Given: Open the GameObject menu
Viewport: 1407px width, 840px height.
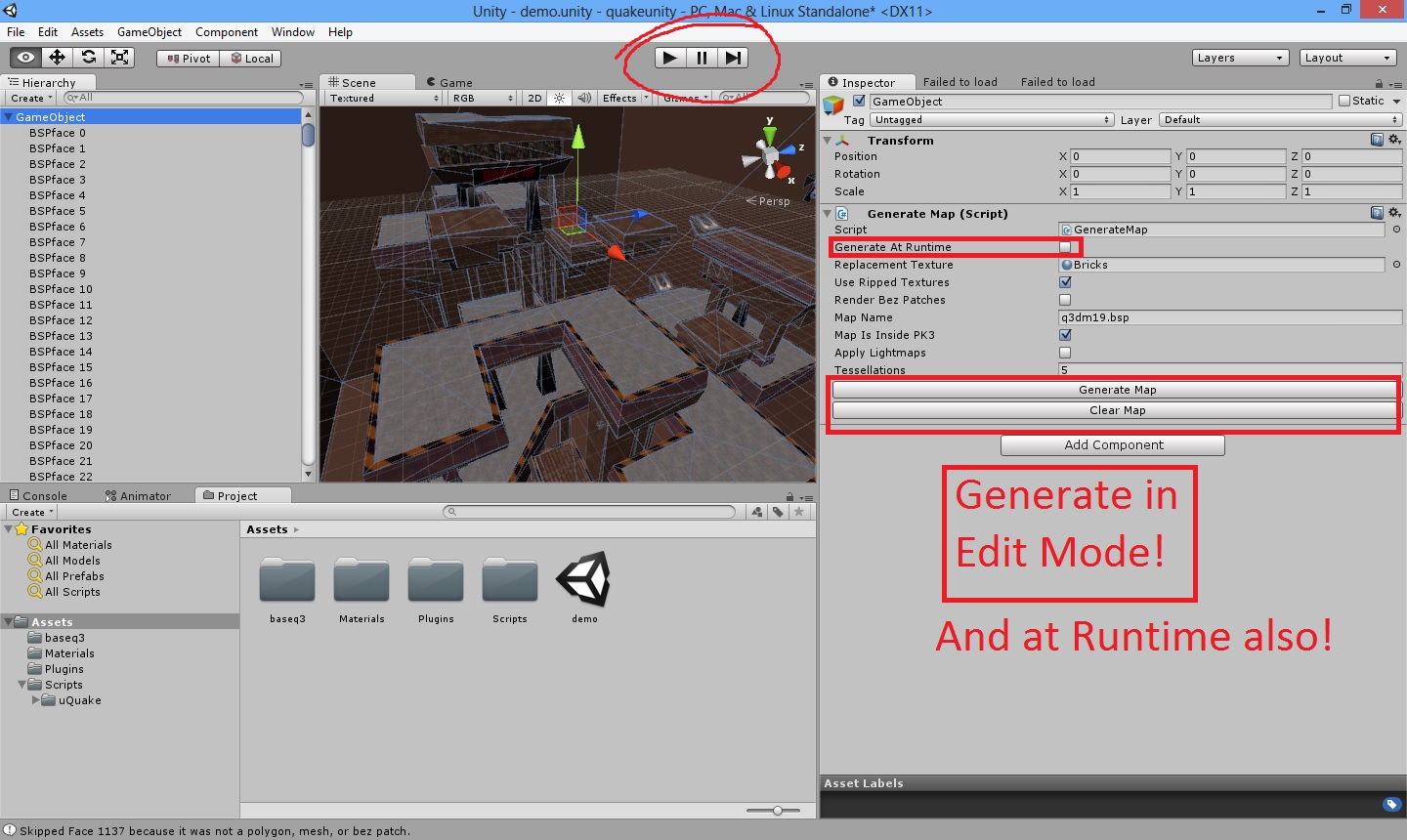Looking at the screenshot, I should coord(149,32).
